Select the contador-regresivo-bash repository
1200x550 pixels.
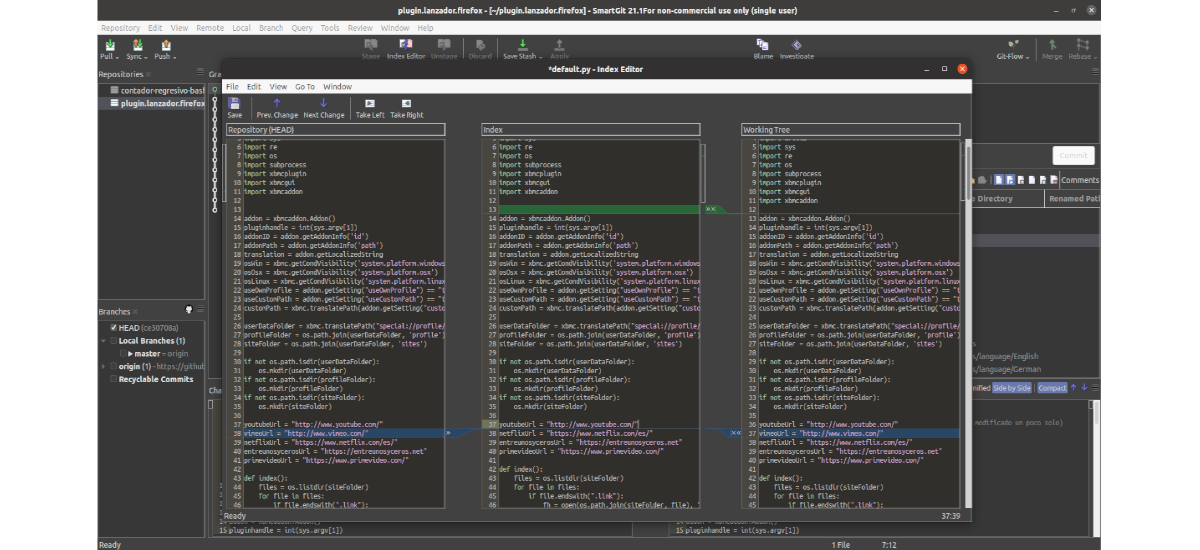click(x=160, y=90)
